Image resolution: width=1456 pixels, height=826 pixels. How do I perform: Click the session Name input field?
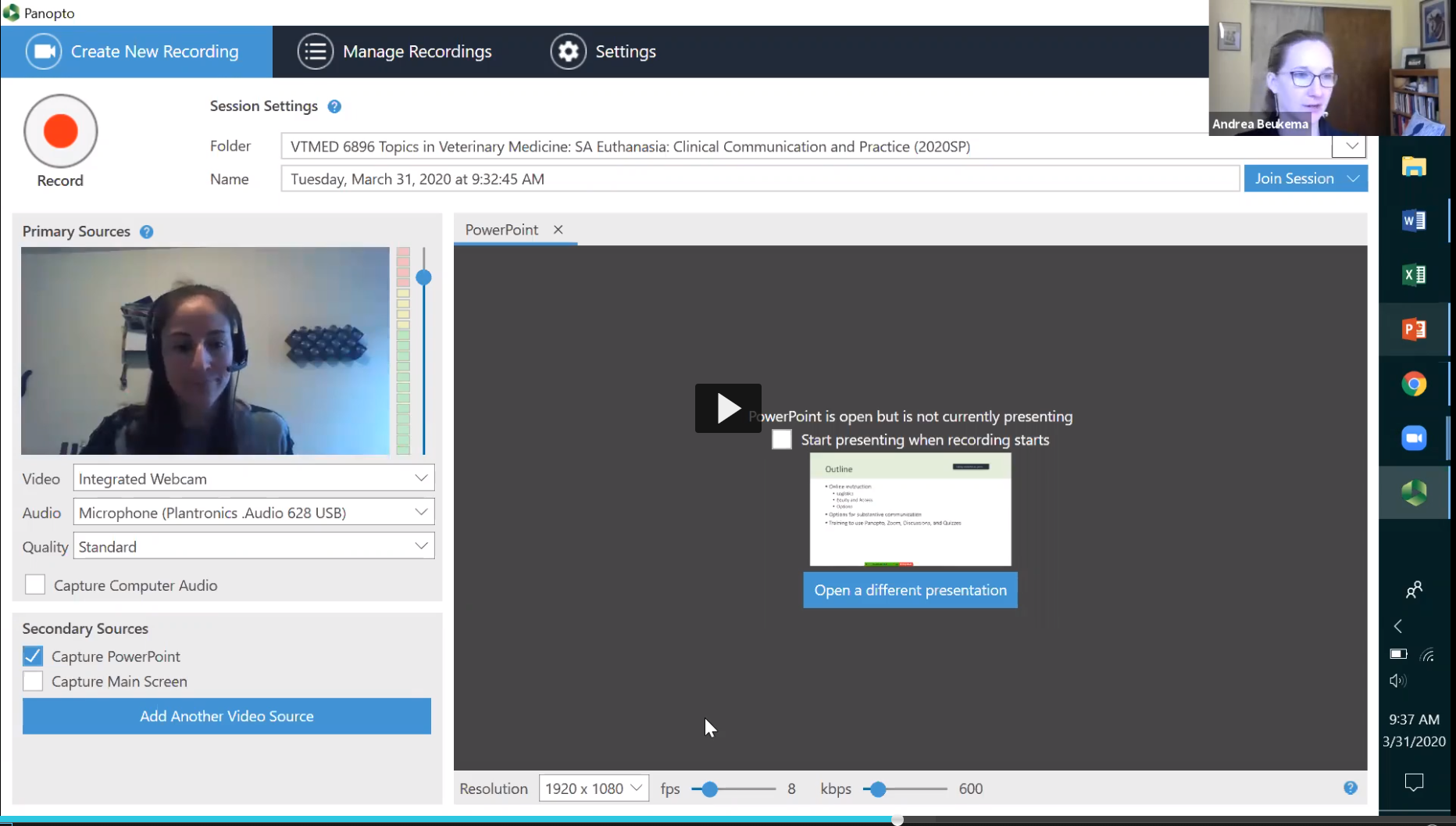point(760,179)
